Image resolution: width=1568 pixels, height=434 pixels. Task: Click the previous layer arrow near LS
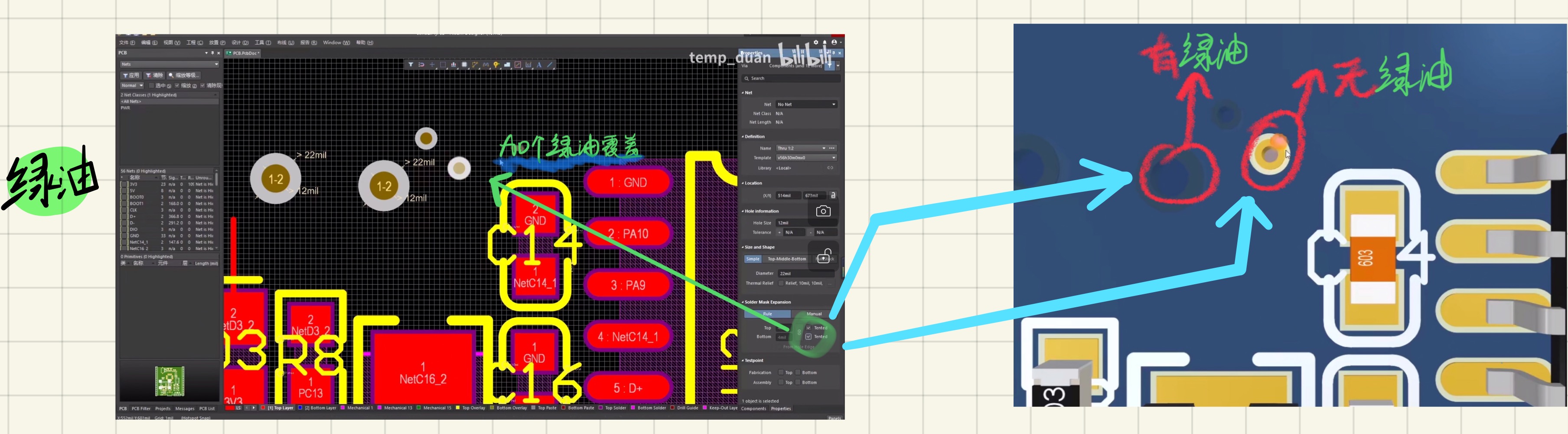click(x=247, y=408)
